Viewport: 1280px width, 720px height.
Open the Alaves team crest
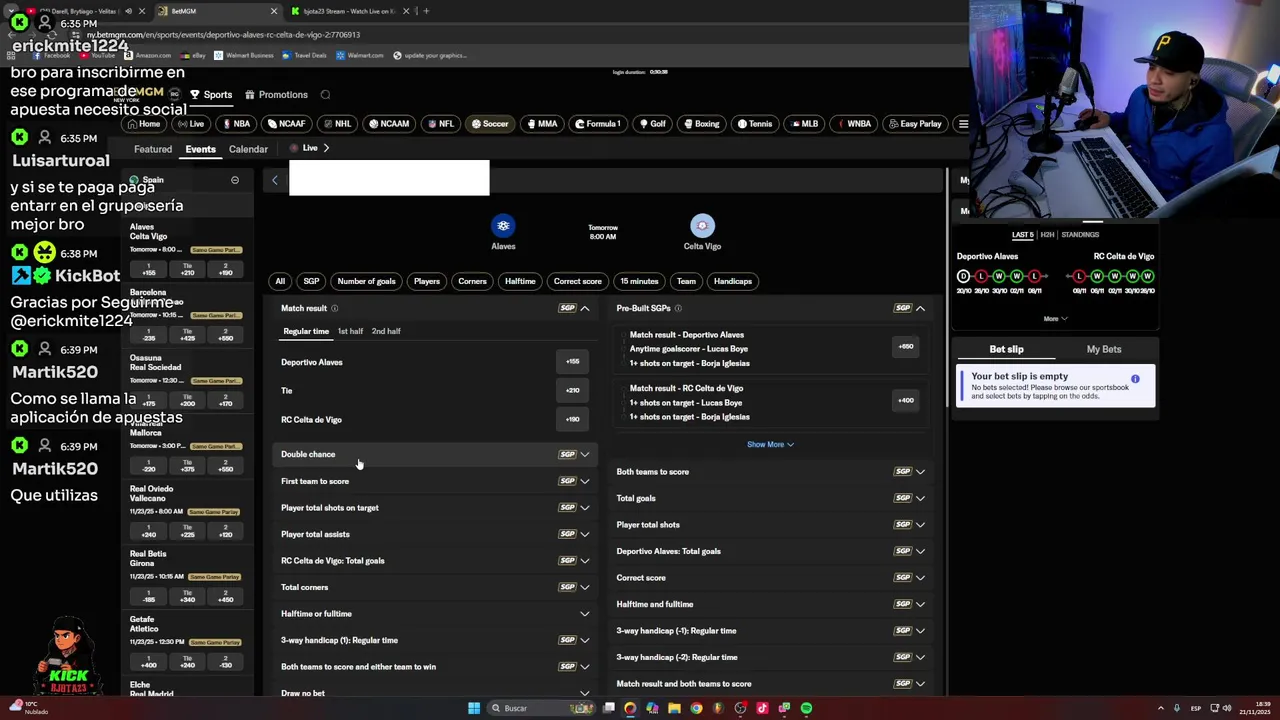click(503, 226)
